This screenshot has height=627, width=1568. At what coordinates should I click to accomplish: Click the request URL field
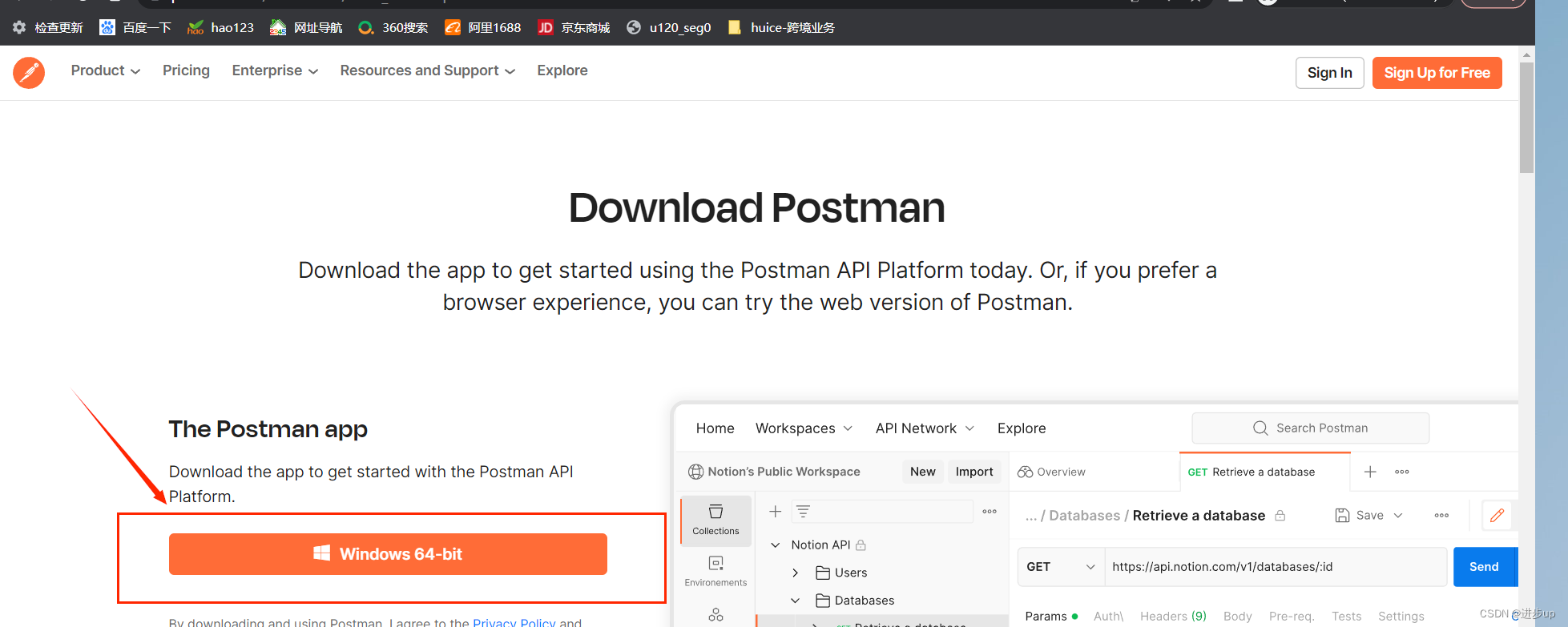1276,567
